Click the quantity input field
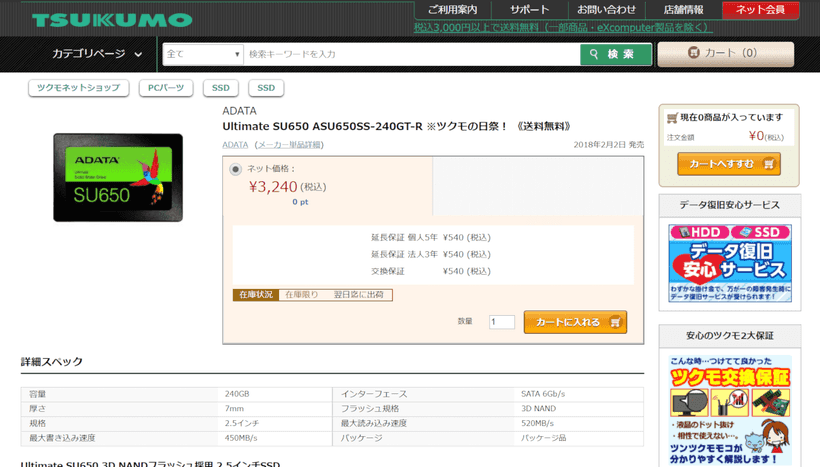The height and width of the screenshot is (467, 820). (502, 322)
